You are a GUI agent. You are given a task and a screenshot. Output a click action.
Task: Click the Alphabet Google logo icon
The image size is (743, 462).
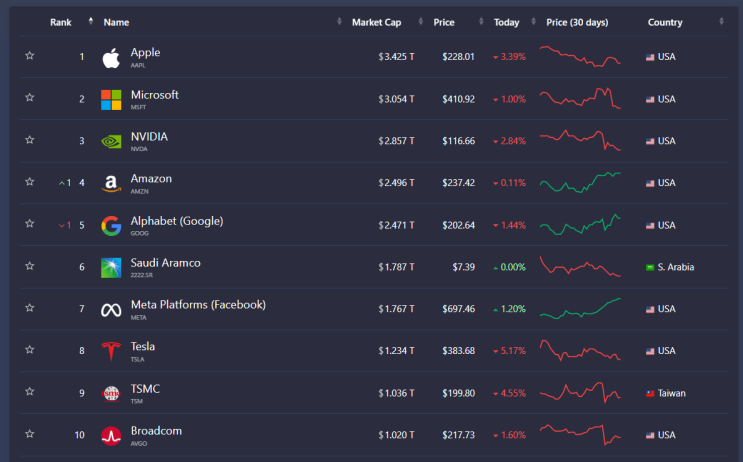[x=111, y=225]
